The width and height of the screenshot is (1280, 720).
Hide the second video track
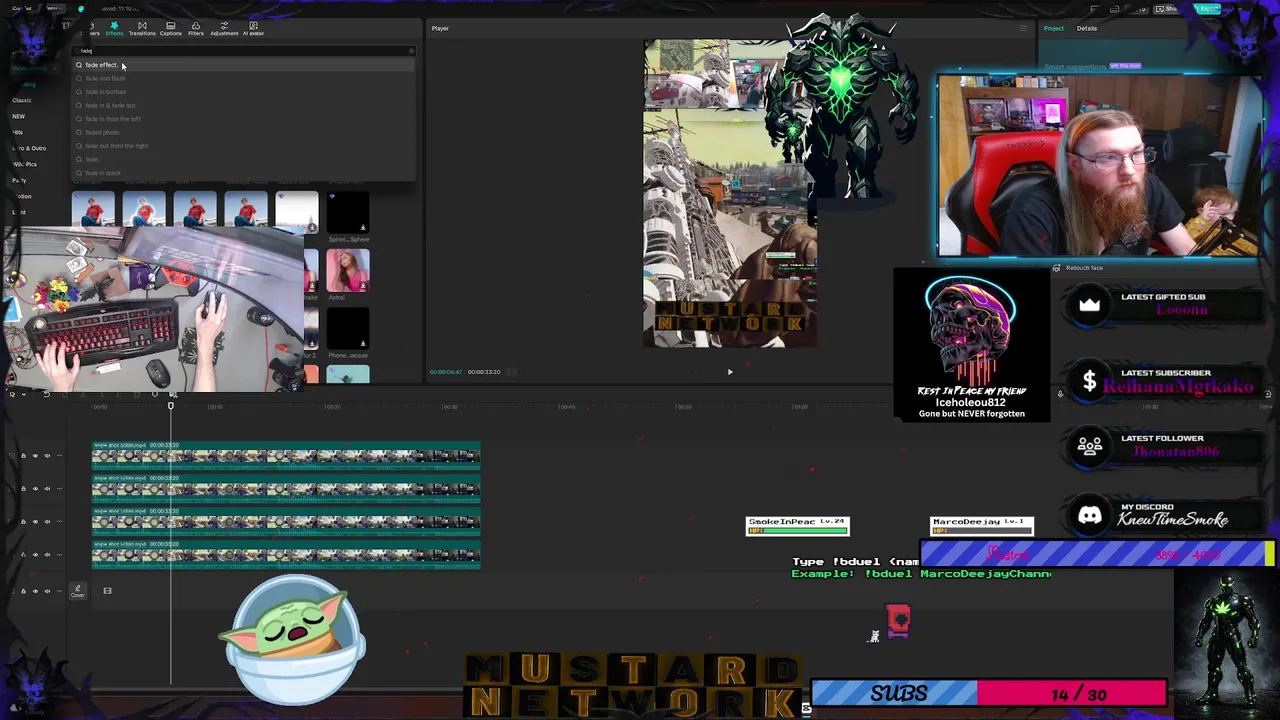[x=34, y=489]
